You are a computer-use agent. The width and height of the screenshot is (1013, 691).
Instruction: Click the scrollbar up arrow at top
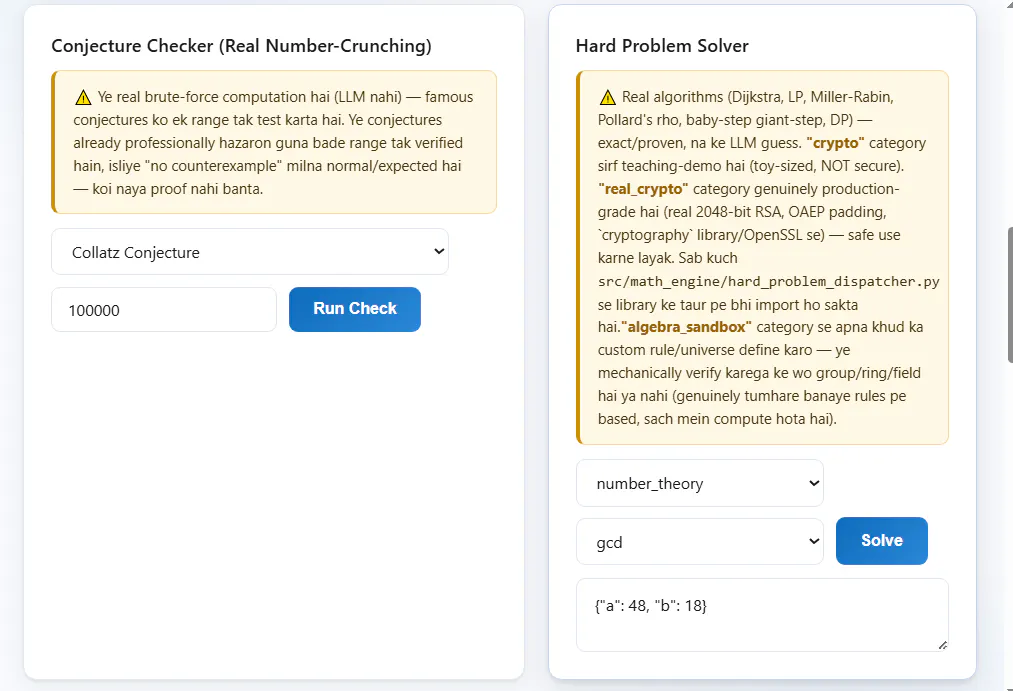(1008, 3)
